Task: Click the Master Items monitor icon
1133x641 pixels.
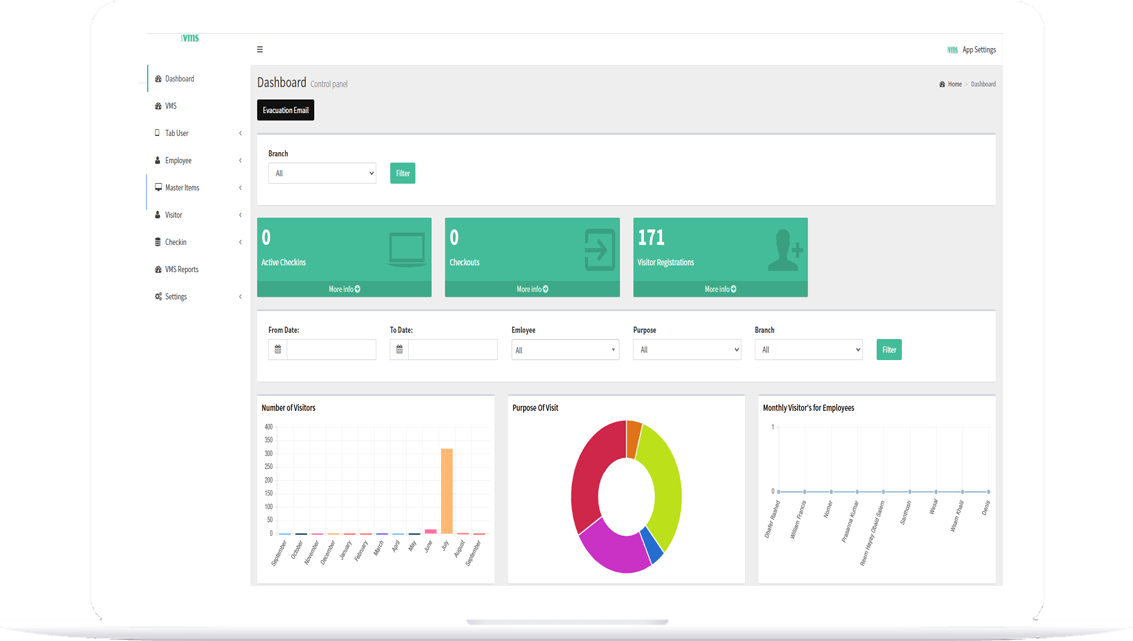Action: [x=157, y=187]
